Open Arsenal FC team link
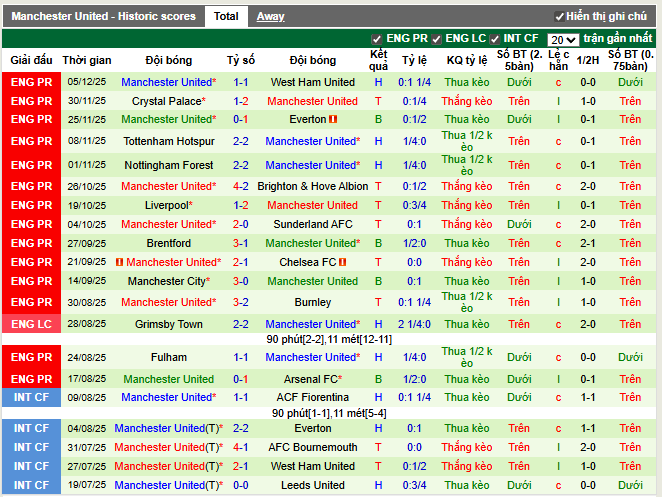 click(311, 379)
